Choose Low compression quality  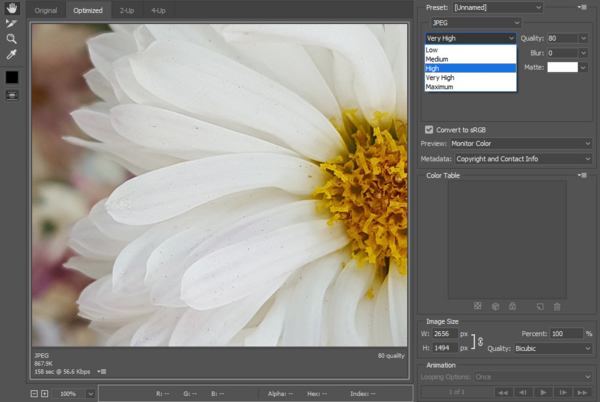[x=470, y=50]
